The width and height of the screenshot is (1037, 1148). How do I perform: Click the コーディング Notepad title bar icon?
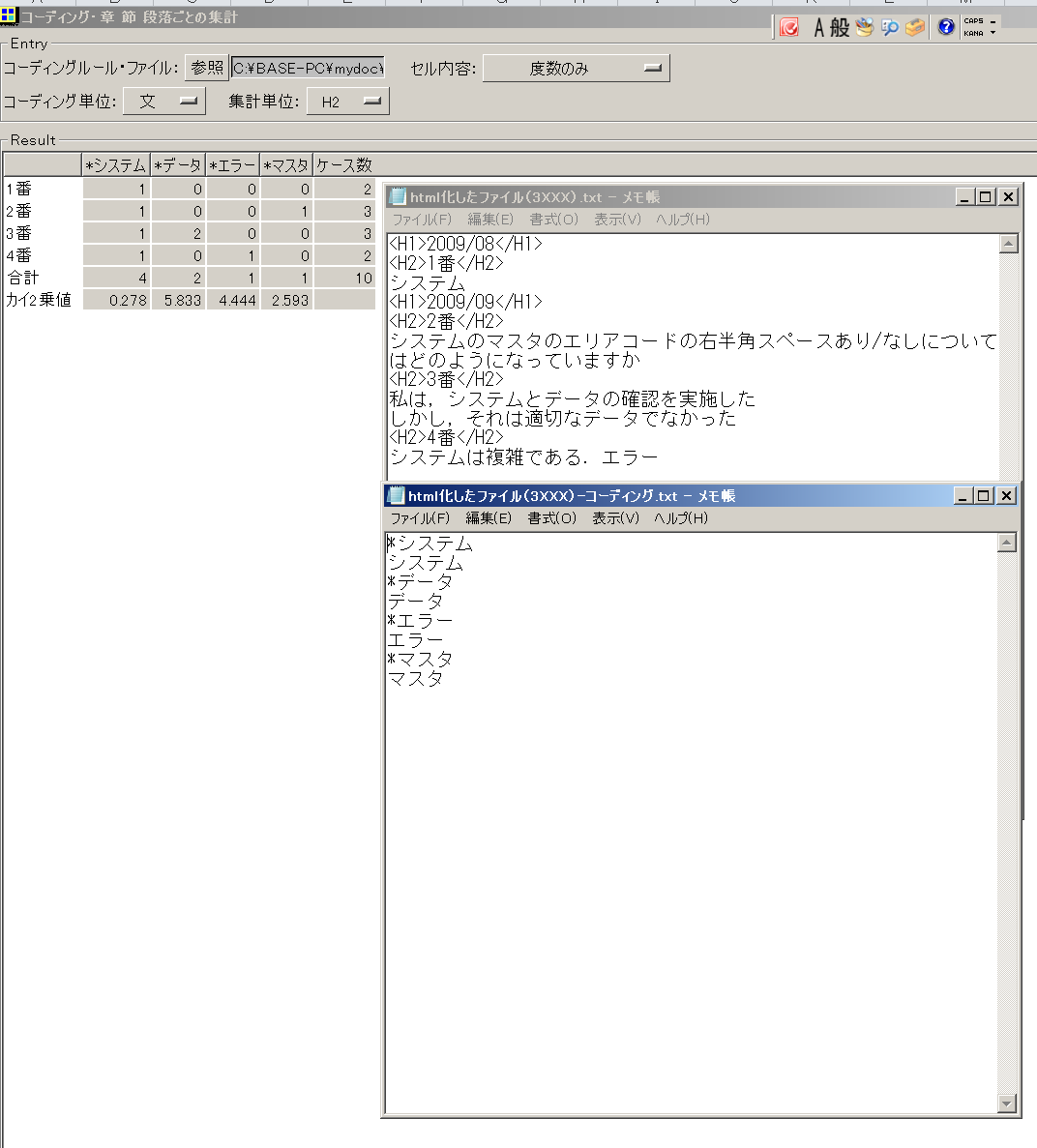click(396, 495)
